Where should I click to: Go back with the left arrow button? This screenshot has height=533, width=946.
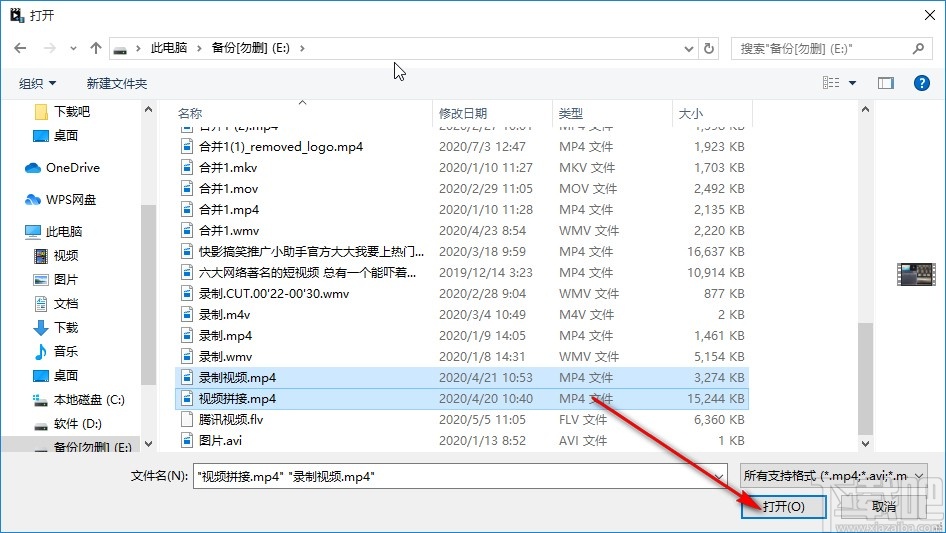tap(21, 48)
